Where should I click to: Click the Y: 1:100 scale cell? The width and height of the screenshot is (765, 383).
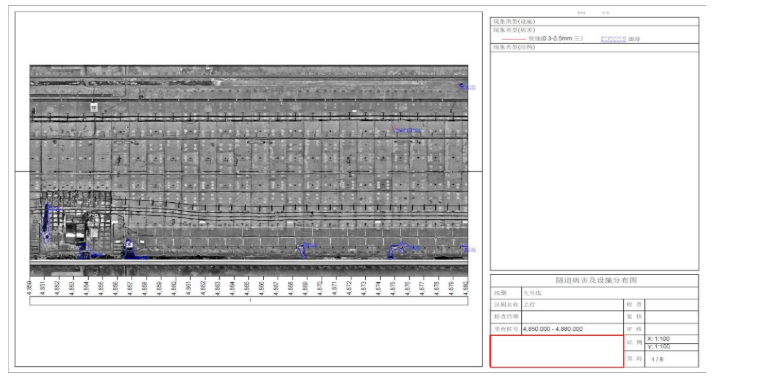click(671, 347)
